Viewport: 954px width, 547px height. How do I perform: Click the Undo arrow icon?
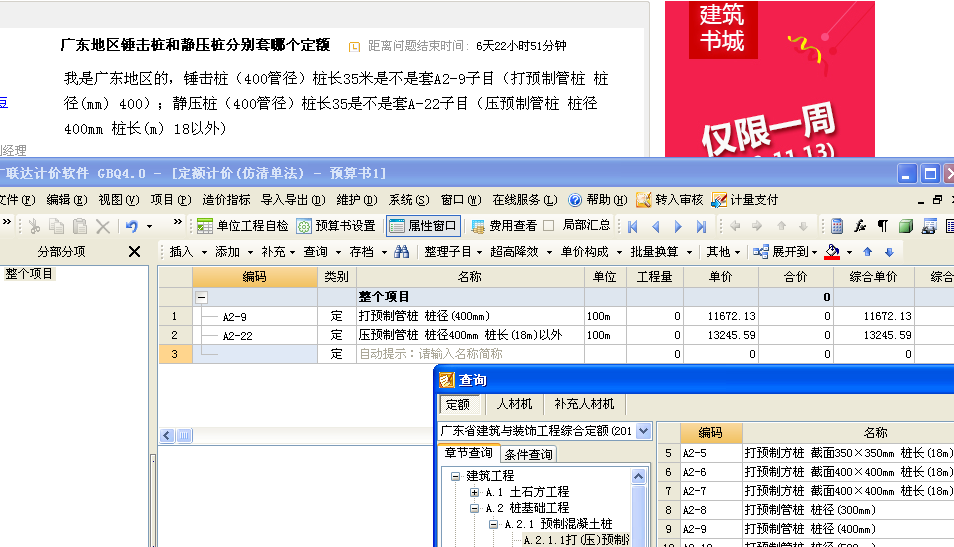point(131,226)
